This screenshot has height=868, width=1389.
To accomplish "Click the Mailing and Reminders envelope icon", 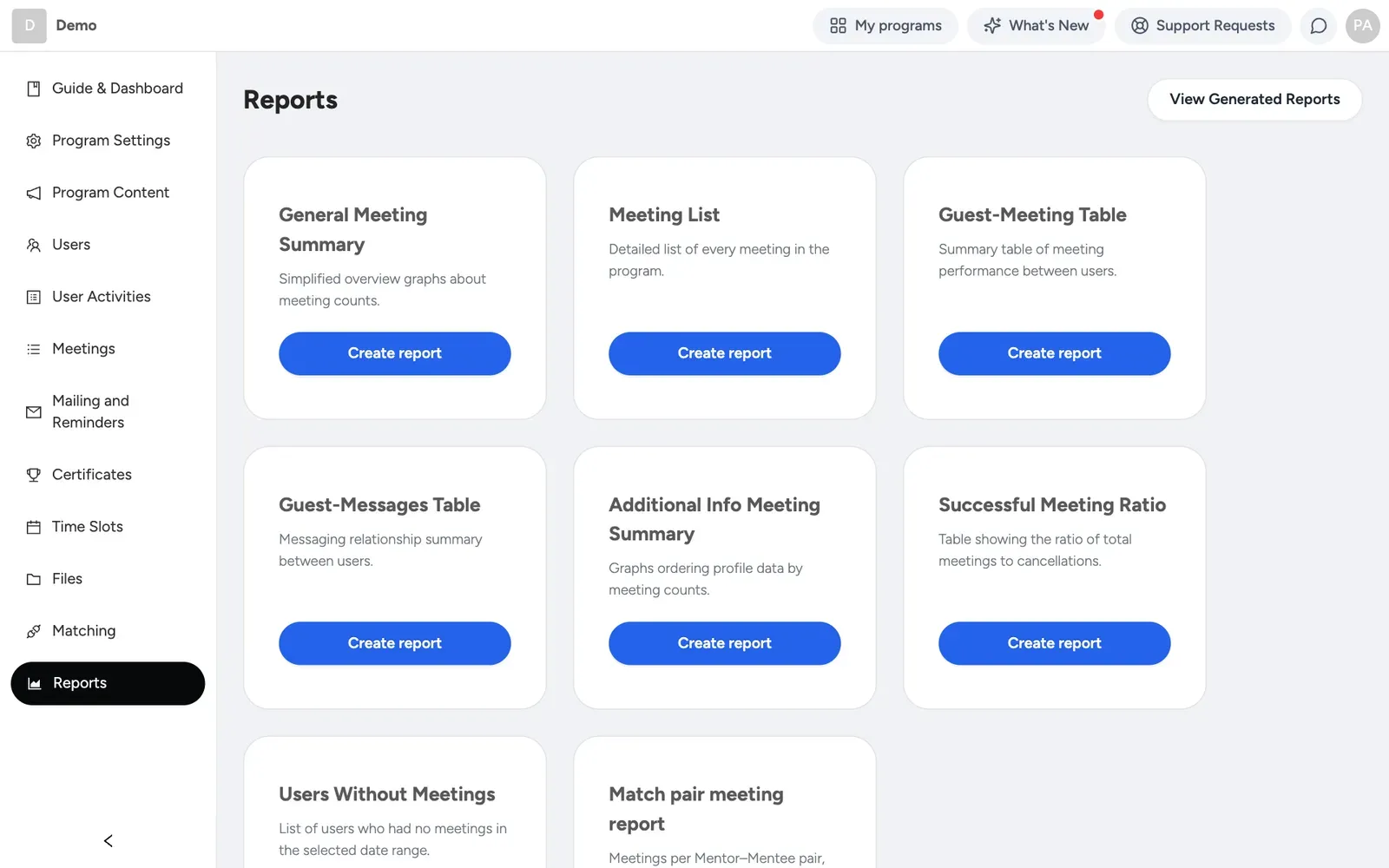I will (34, 412).
